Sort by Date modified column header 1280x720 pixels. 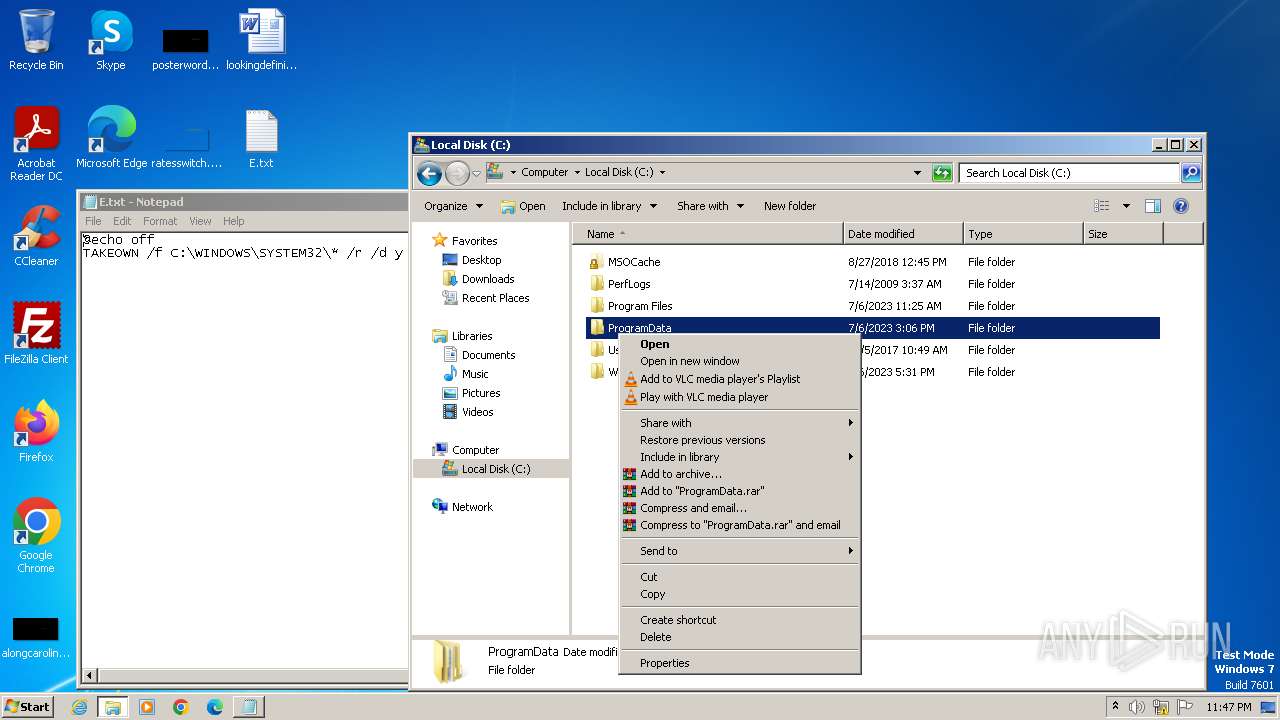tap(903, 234)
